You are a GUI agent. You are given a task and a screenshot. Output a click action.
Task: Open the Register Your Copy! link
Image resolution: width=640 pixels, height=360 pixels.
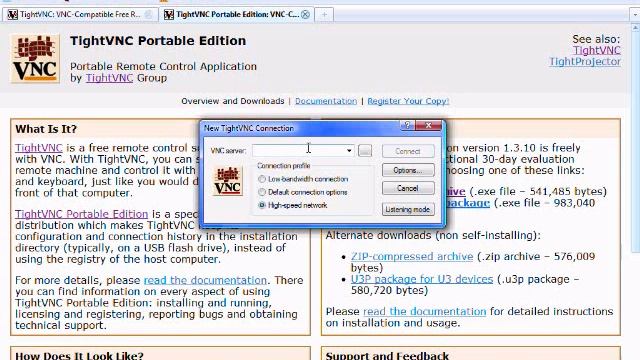408,101
